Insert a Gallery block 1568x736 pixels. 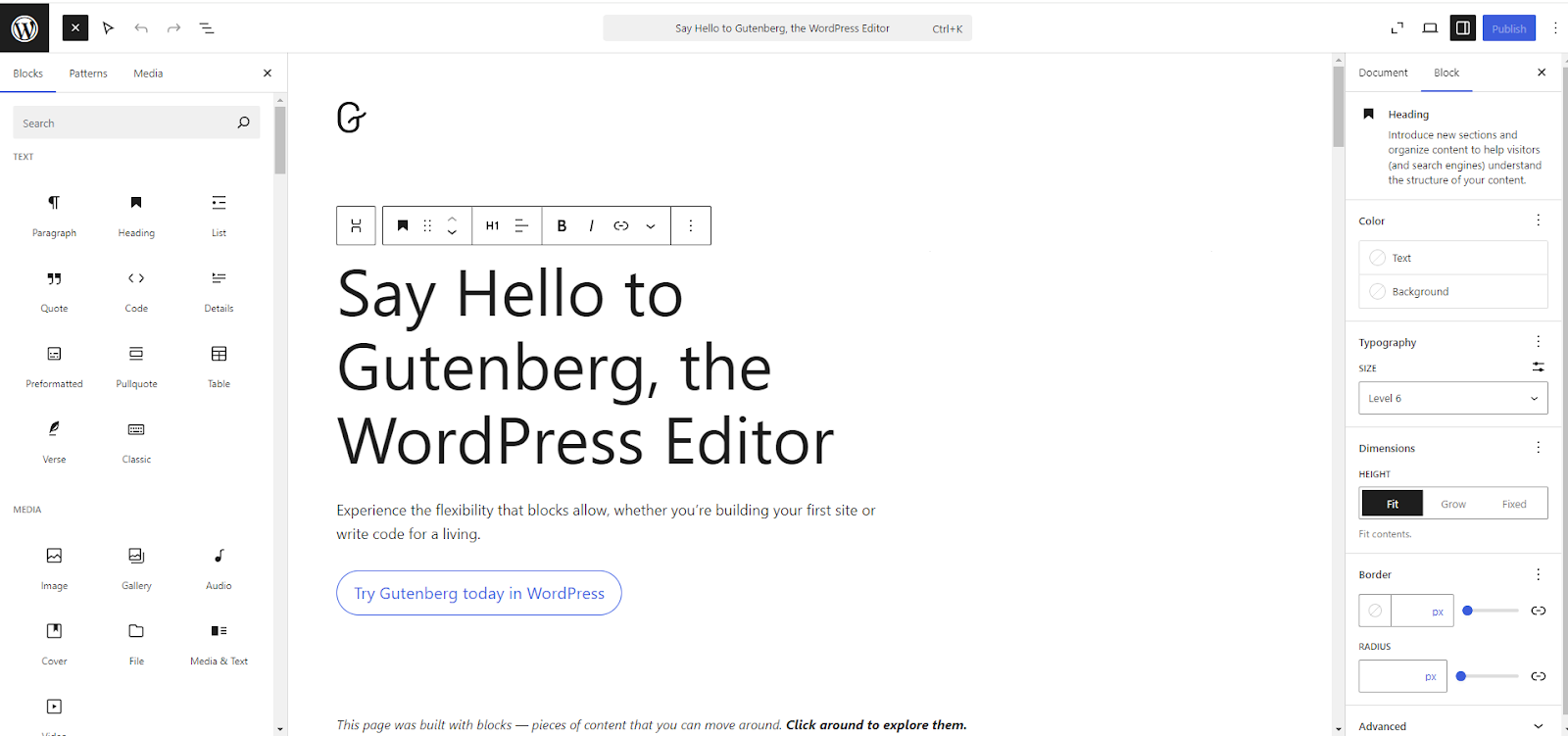click(136, 567)
